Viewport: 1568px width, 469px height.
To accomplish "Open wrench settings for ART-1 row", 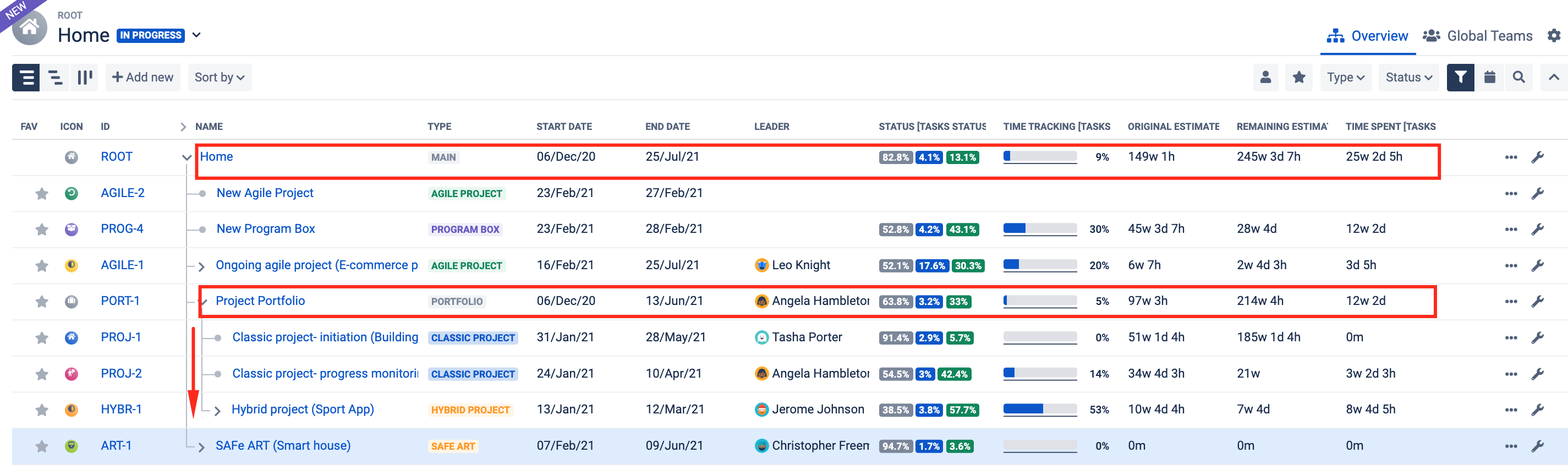I will click(x=1538, y=446).
